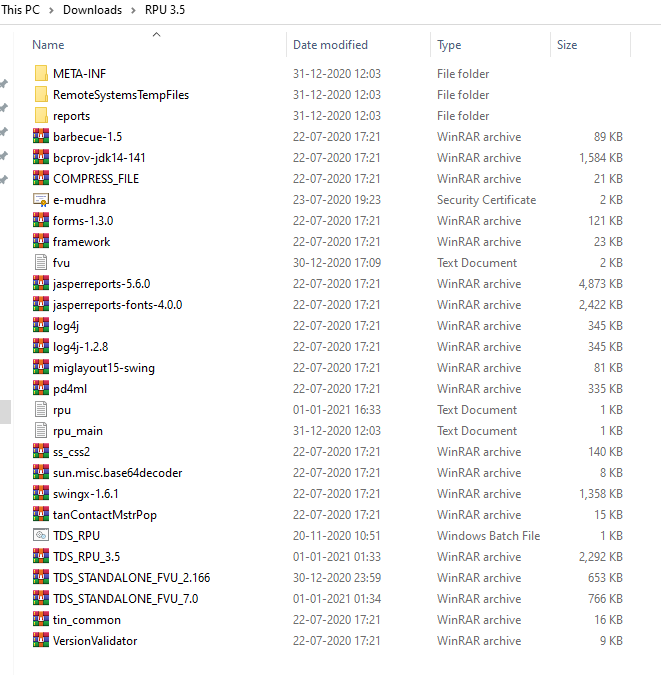This screenshot has height=675, width=661.
Task: Click the first pin icon in sidebar
Action: [x=4, y=84]
